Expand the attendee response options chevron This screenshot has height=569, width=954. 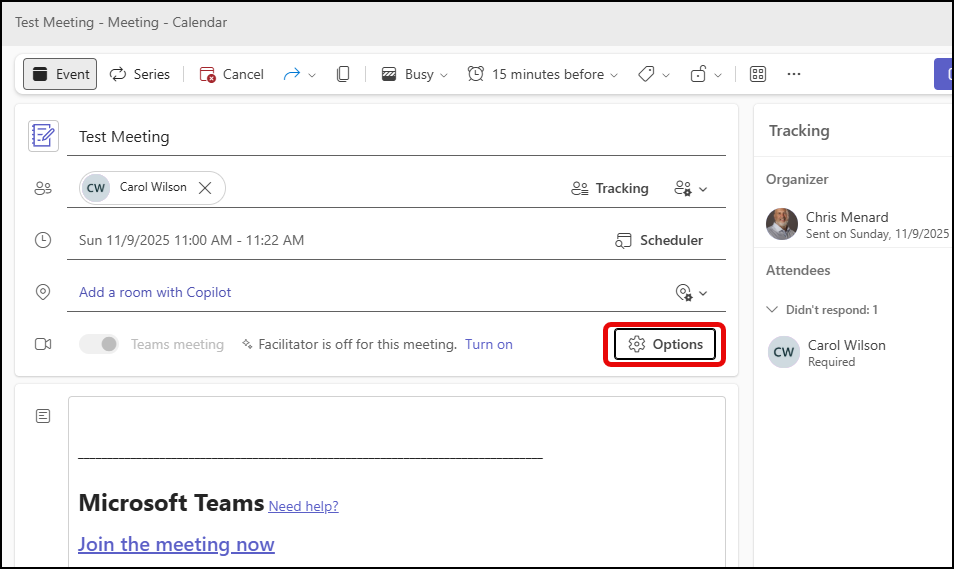[x=703, y=189]
